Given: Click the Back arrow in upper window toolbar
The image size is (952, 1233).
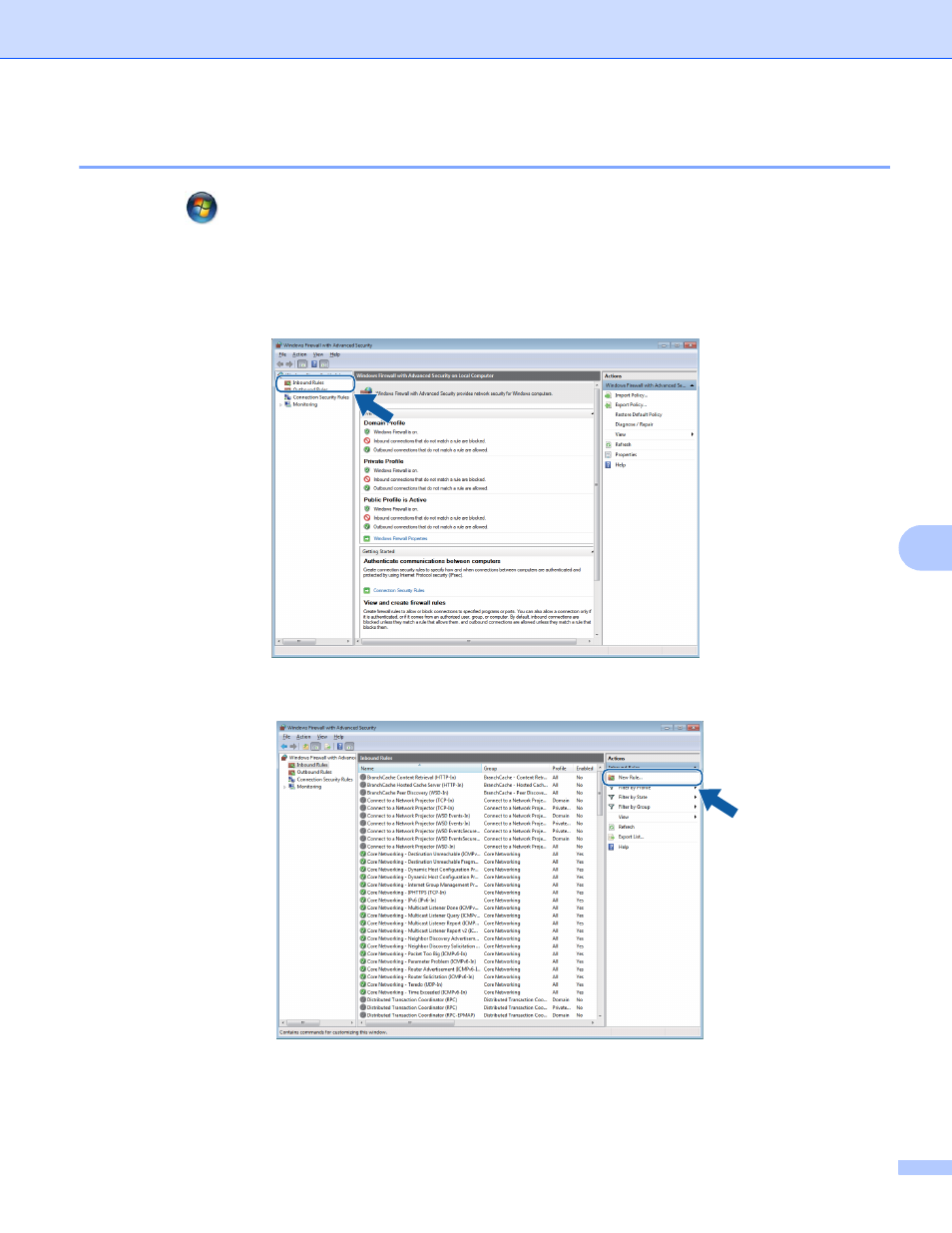Looking at the screenshot, I should (x=280, y=363).
